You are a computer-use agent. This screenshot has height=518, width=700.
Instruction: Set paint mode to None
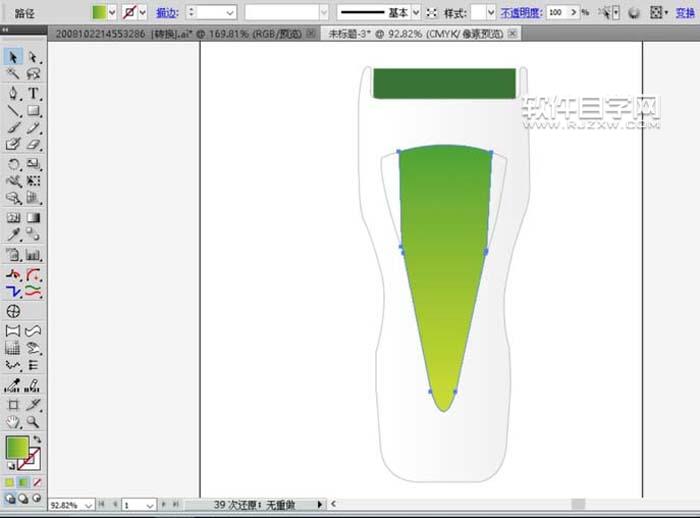click(38, 483)
